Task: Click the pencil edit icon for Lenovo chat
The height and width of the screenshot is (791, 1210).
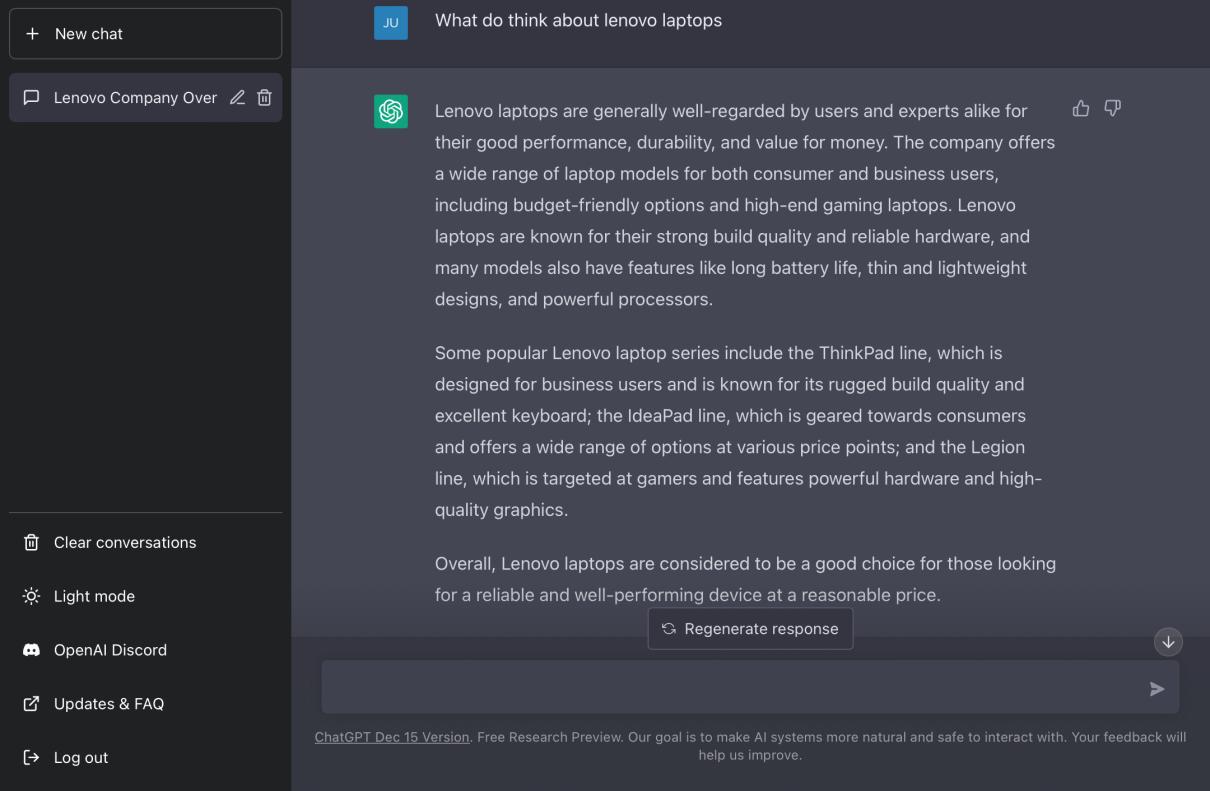Action: [237, 98]
